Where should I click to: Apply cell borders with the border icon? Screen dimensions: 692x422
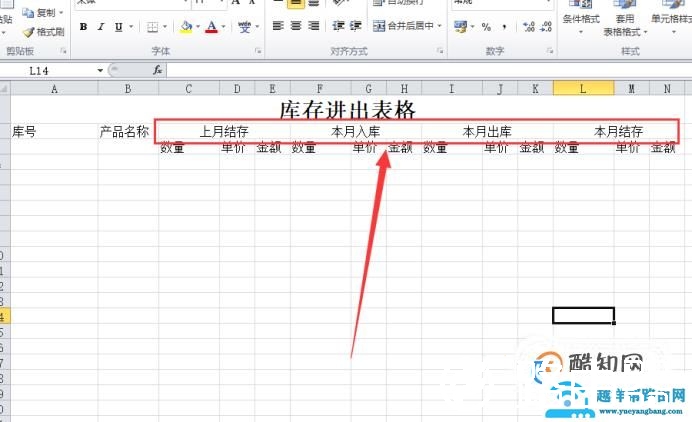coord(152,27)
